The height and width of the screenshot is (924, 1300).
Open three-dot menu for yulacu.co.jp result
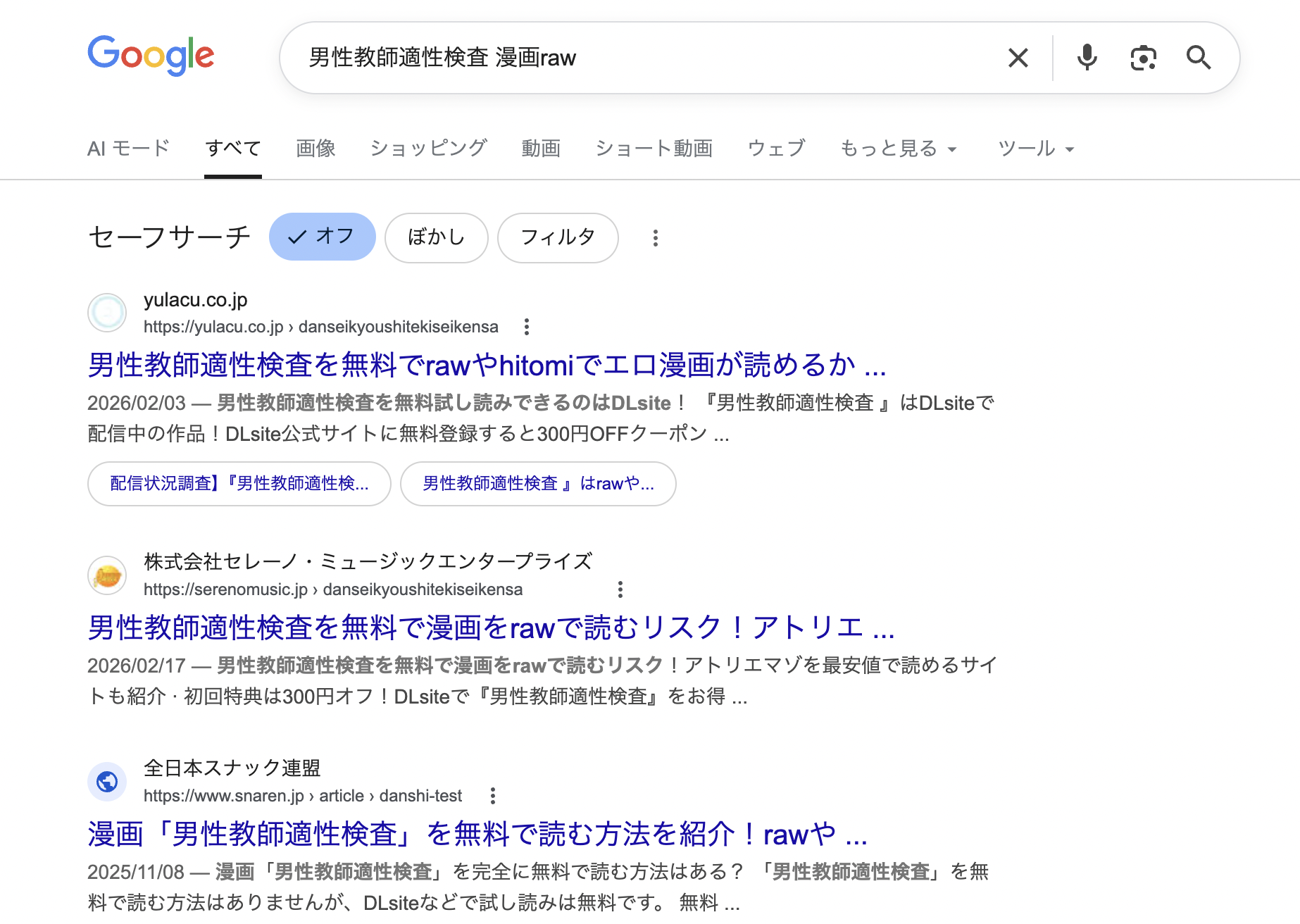pos(526,327)
